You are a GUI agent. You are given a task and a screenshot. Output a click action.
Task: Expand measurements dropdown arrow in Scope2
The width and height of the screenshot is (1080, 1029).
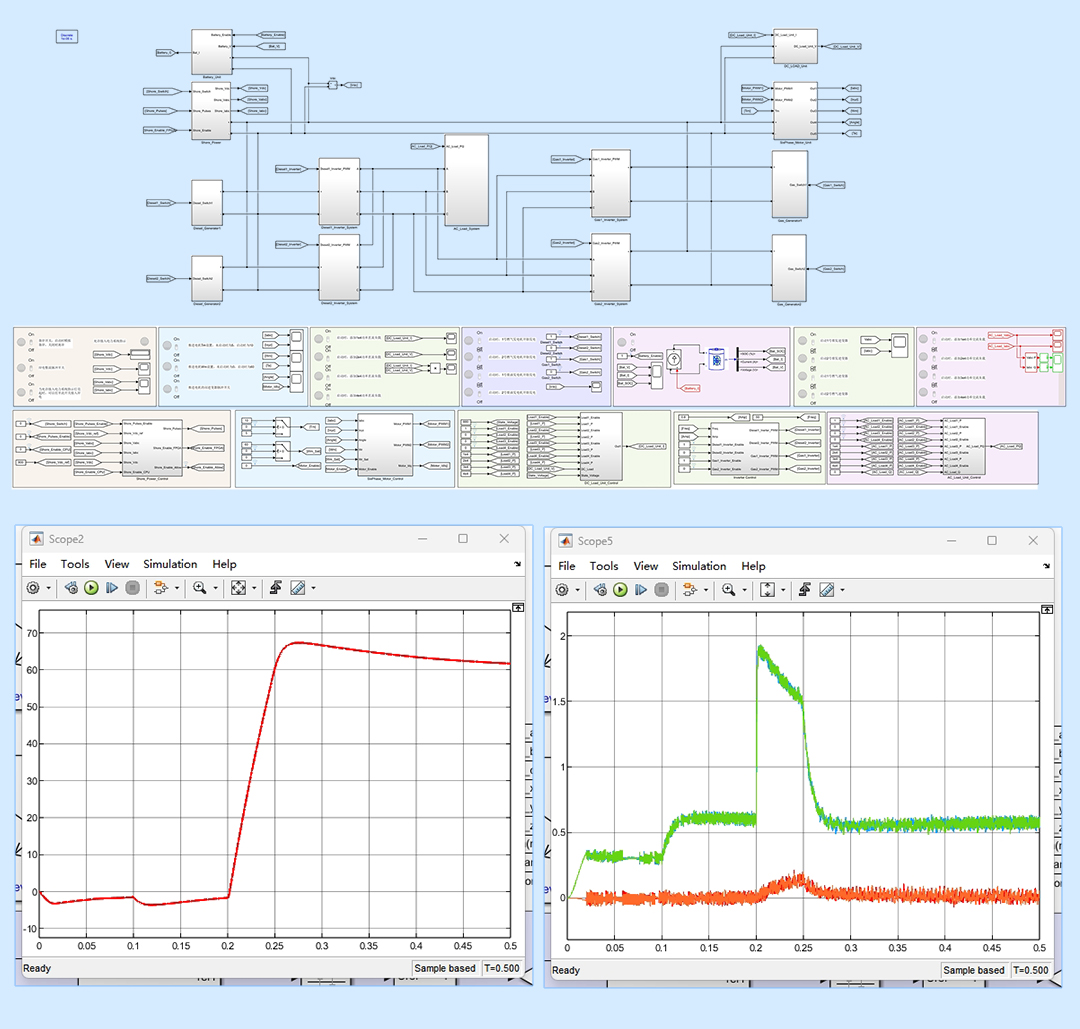tap(313, 588)
